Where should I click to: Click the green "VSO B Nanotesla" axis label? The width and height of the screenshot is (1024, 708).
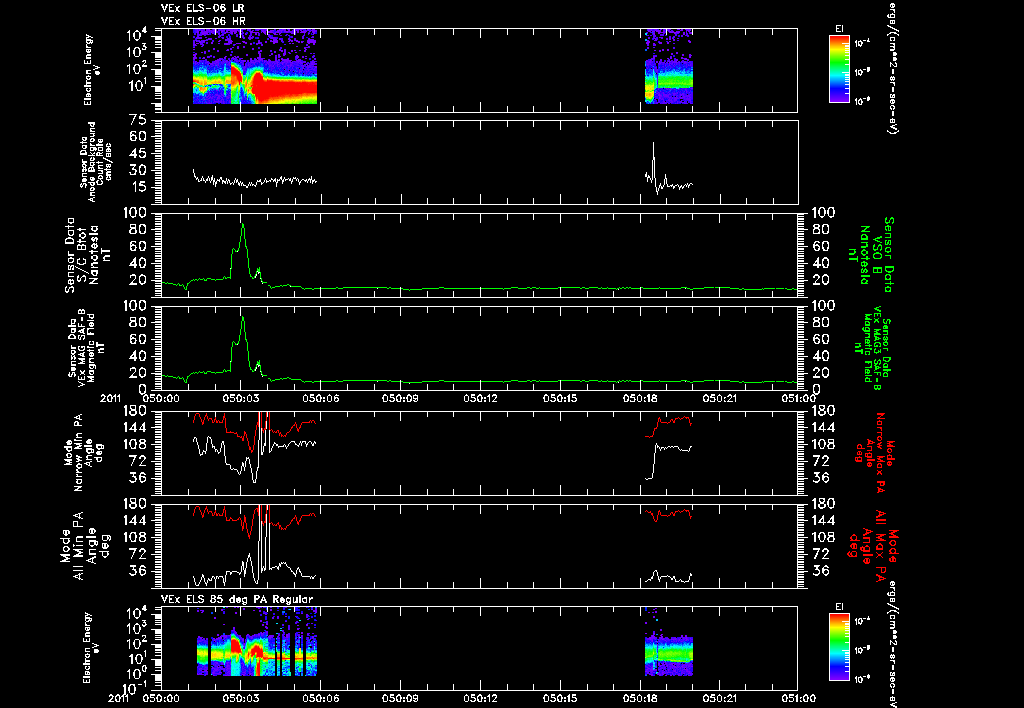pos(869,255)
